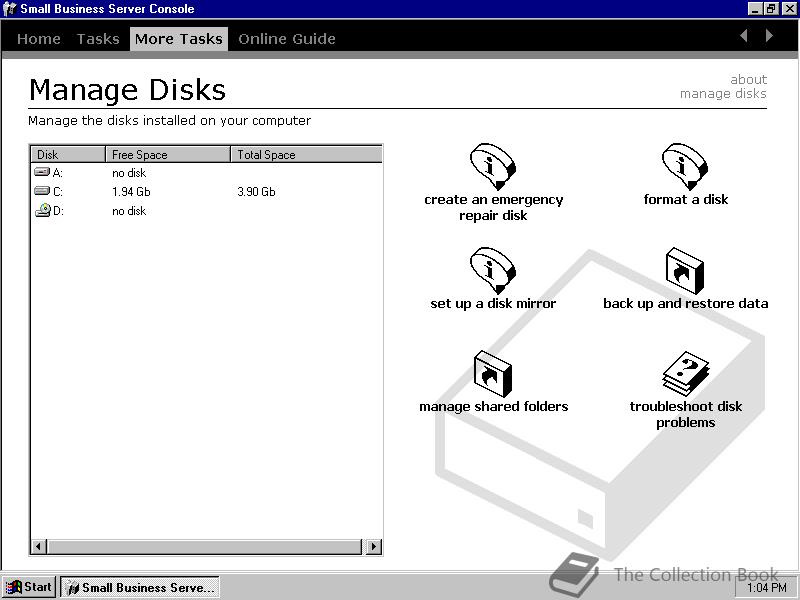Click the create an emergency repair disk label
The image size is (800, 600).
493,207
